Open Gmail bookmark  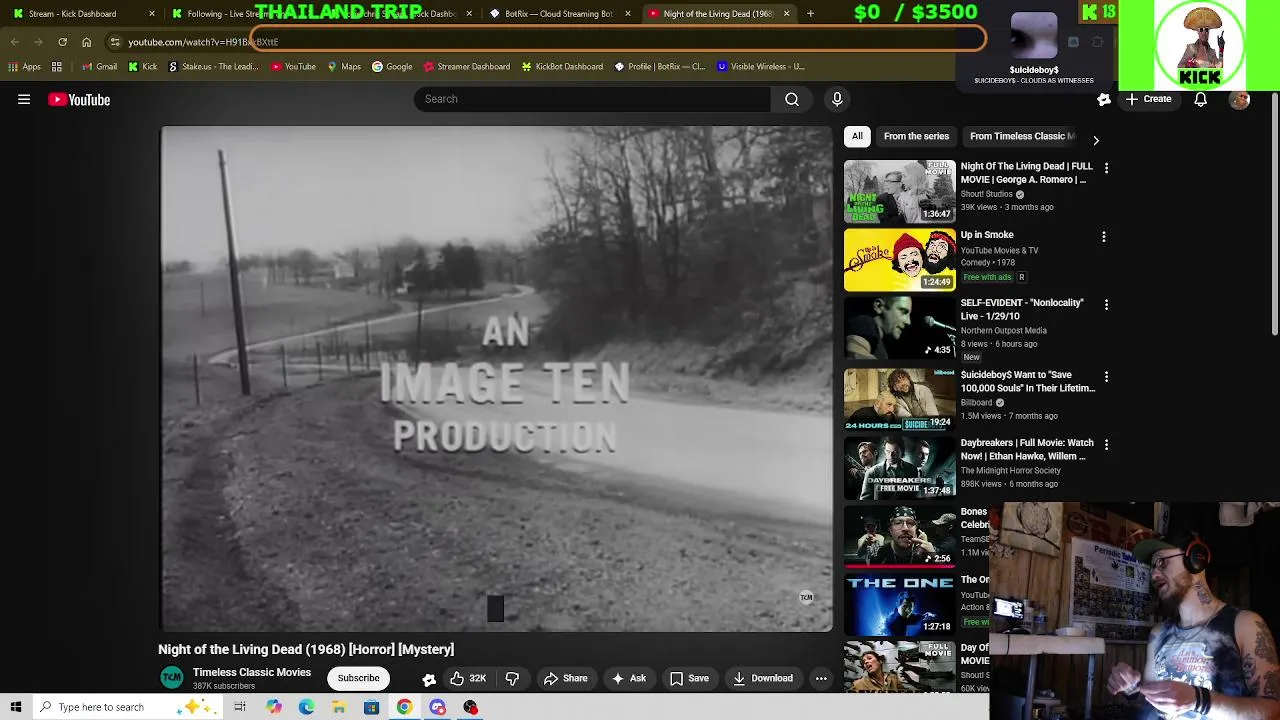(99, 67)
